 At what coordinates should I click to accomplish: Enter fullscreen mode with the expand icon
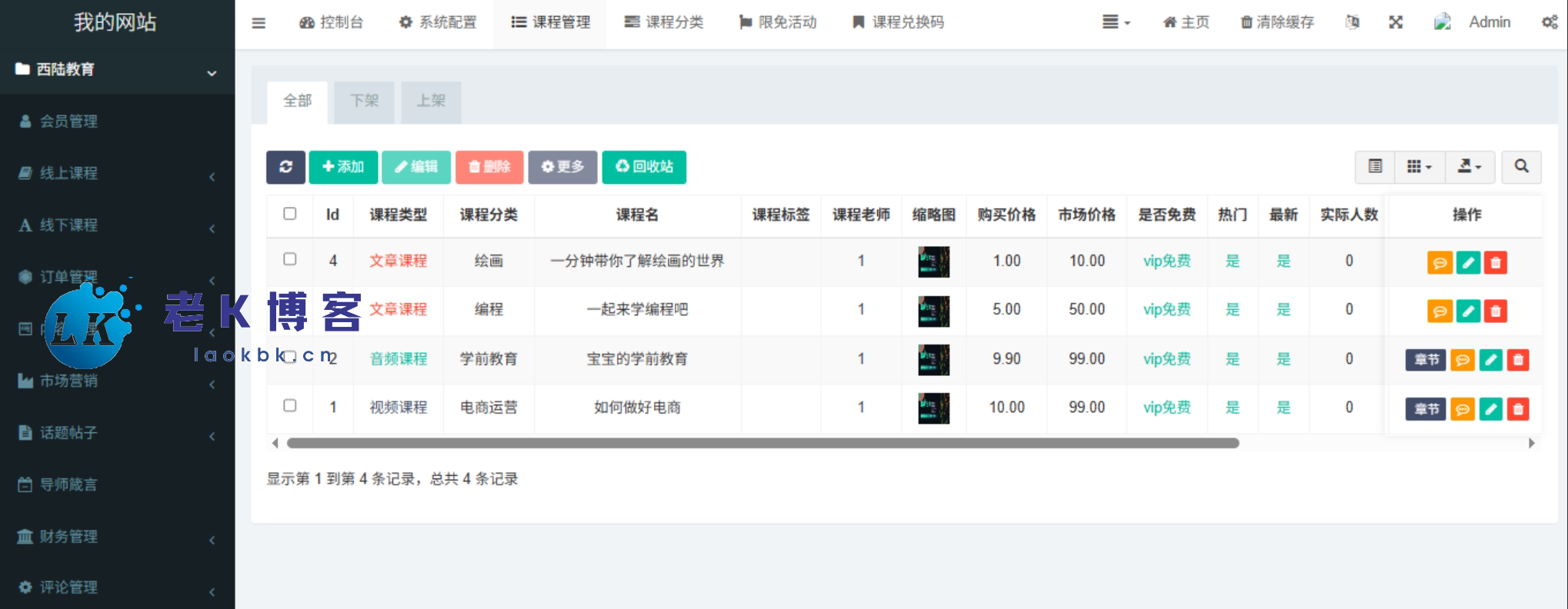[x=1396, y=22]
